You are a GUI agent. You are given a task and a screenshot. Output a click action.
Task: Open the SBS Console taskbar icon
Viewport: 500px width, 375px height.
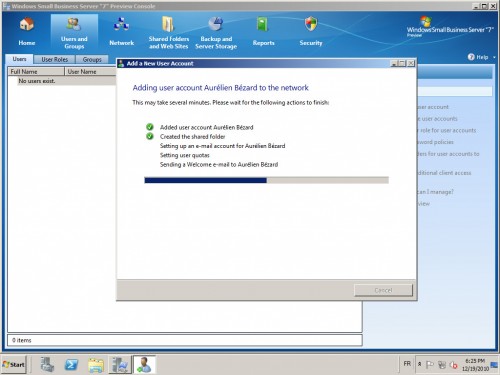[120, 365]
